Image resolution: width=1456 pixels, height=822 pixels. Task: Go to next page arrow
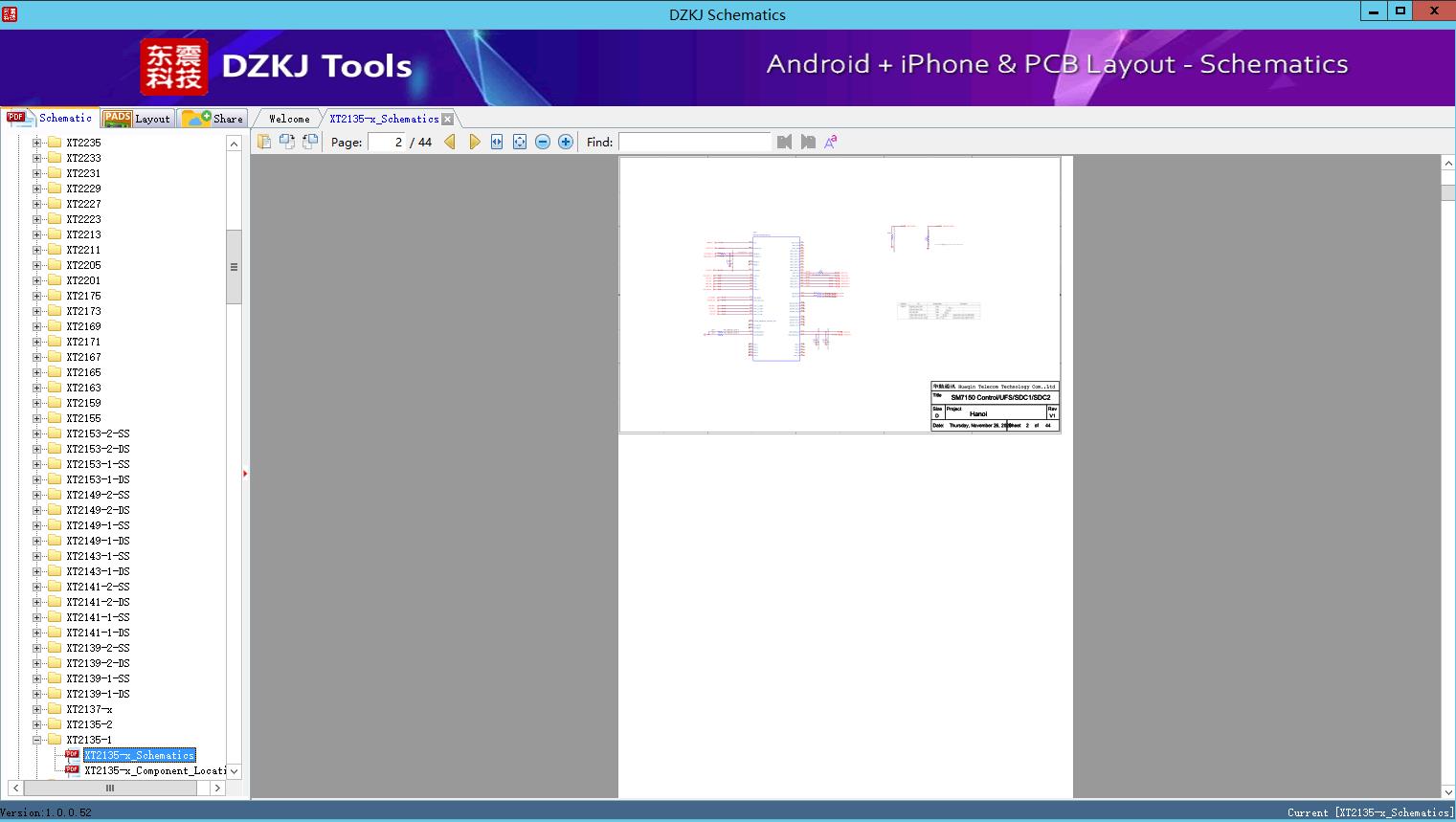coord(474,142)
